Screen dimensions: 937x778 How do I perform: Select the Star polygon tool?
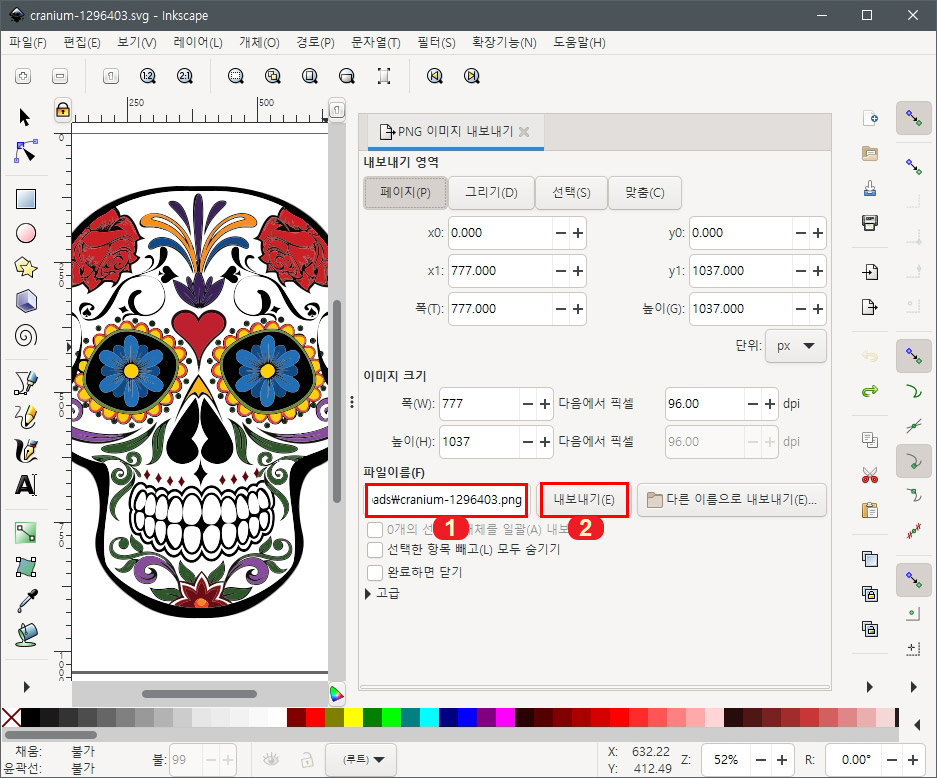[26, 267]
